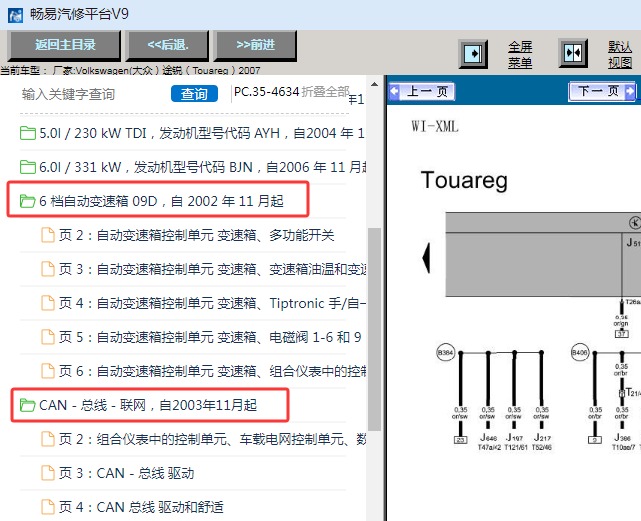Click page icon beside 页 3 CAN 总线 驱动

48,473
